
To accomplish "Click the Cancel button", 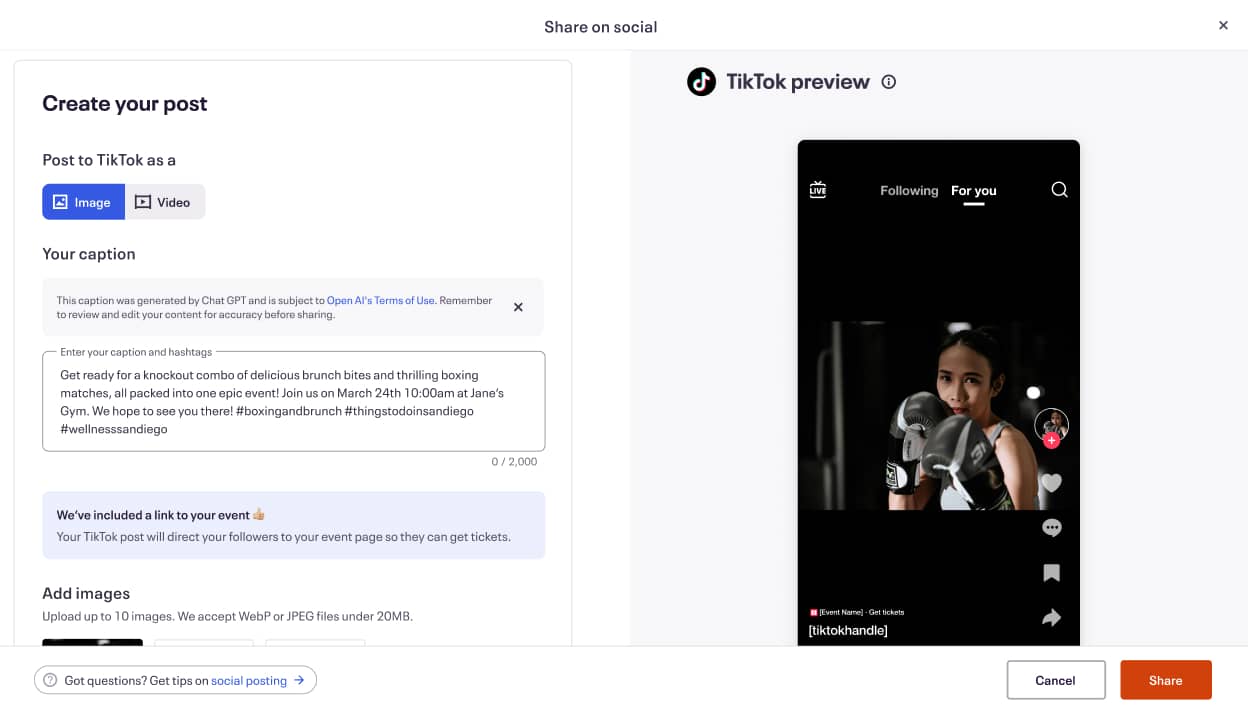I will point(1055,680).
